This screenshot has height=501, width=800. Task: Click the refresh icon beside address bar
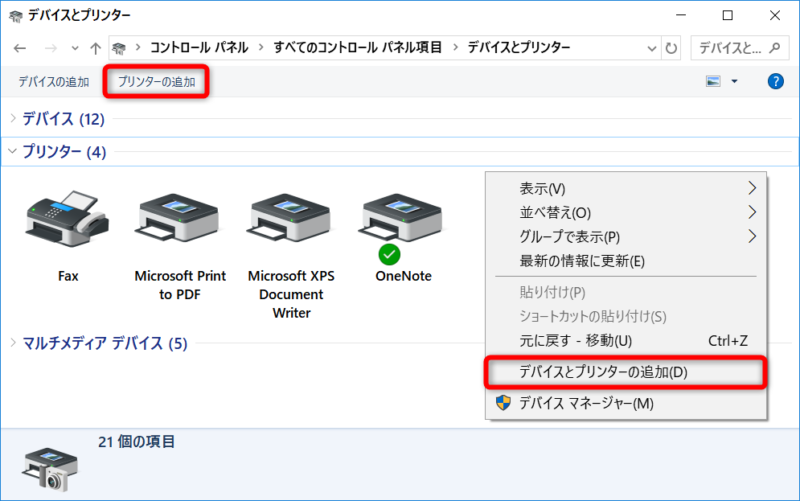point(671,47)
